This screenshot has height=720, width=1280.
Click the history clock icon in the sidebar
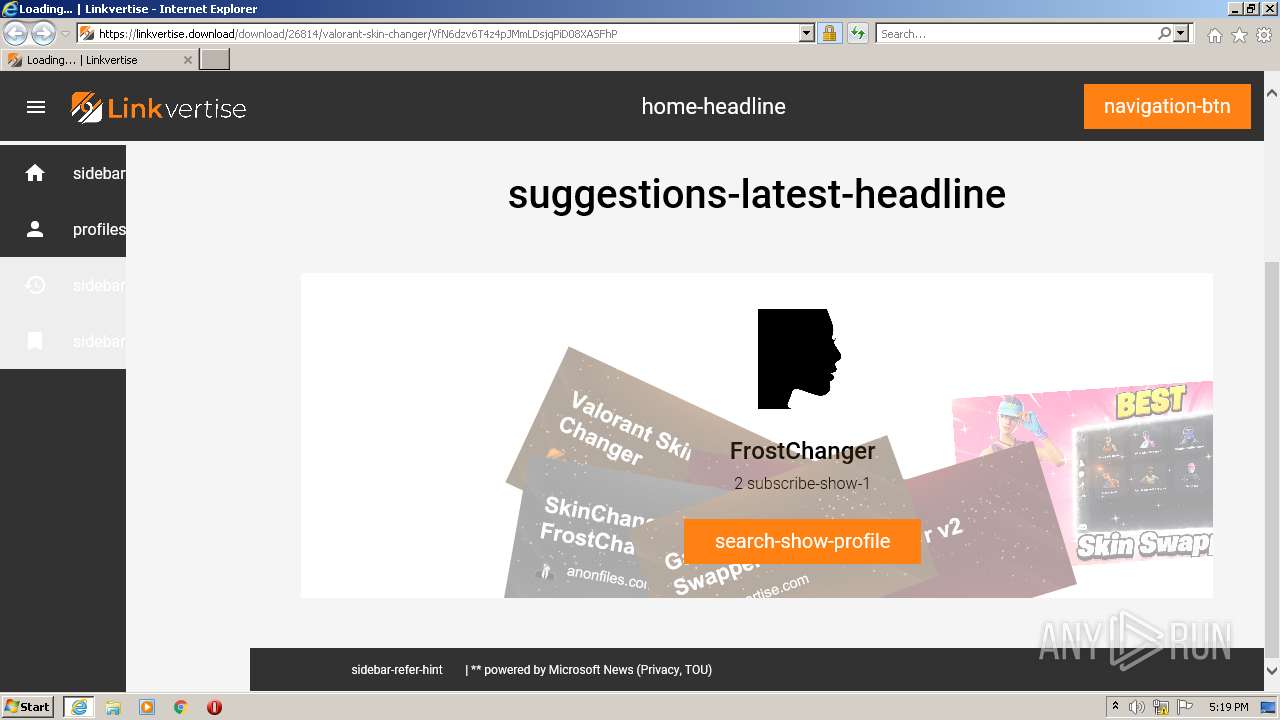[35, 285]
